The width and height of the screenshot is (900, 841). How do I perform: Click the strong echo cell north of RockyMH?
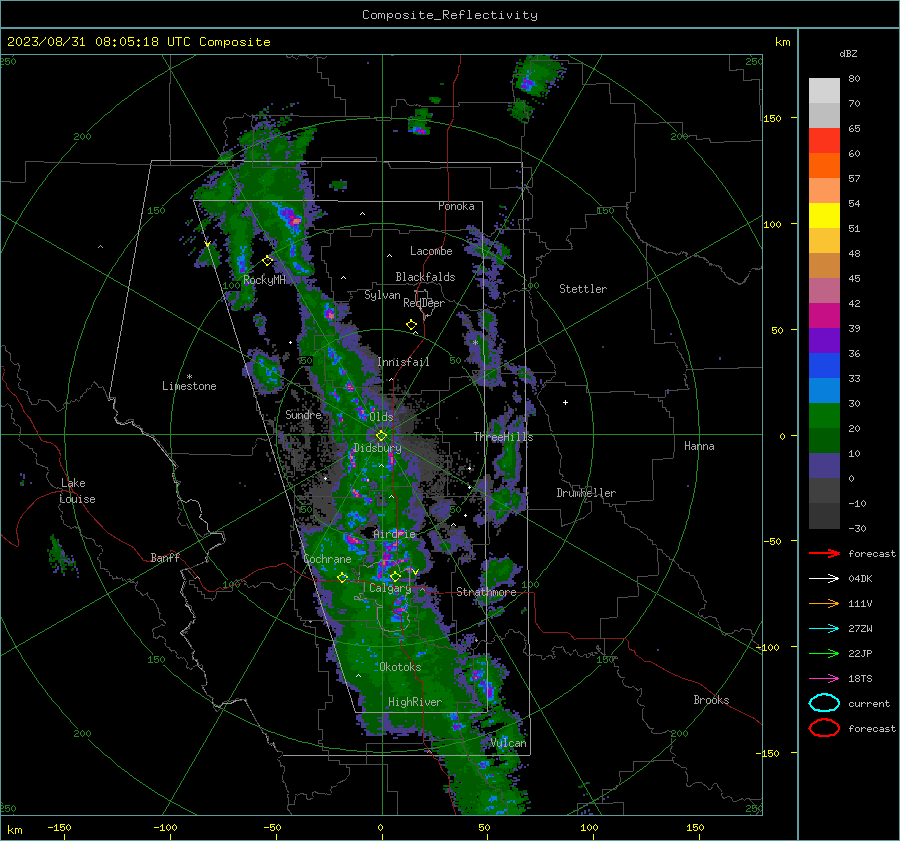(x=290, y=217)
